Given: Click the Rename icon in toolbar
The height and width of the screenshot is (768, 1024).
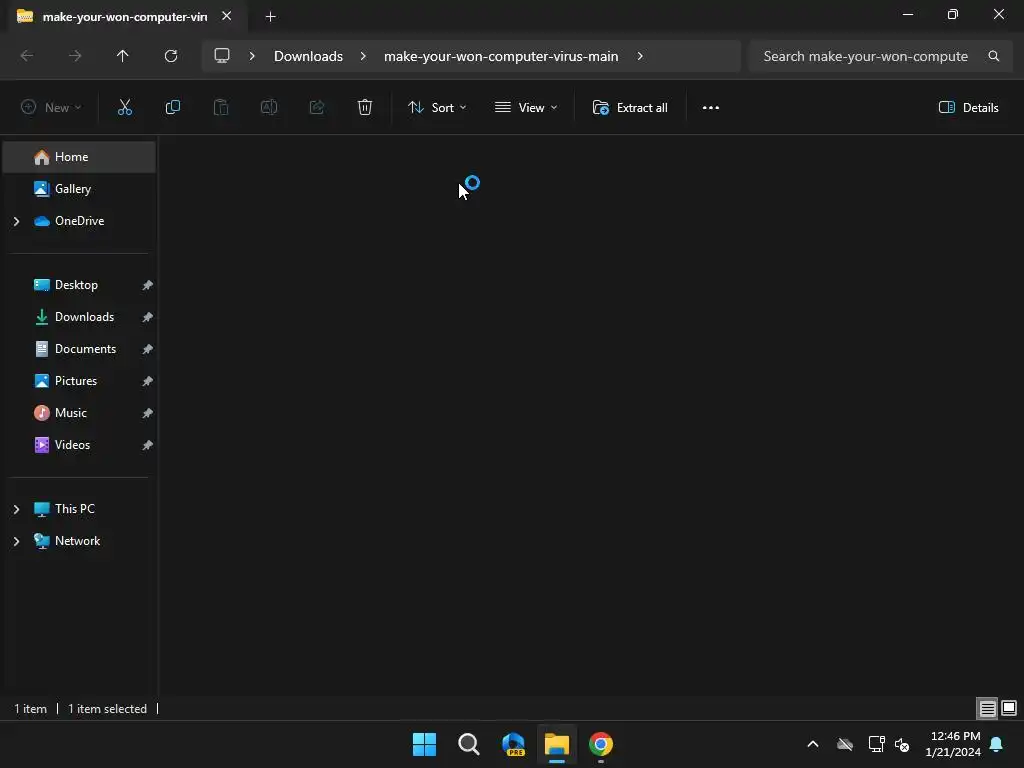Looking at the screenshot, I should 269,108.
